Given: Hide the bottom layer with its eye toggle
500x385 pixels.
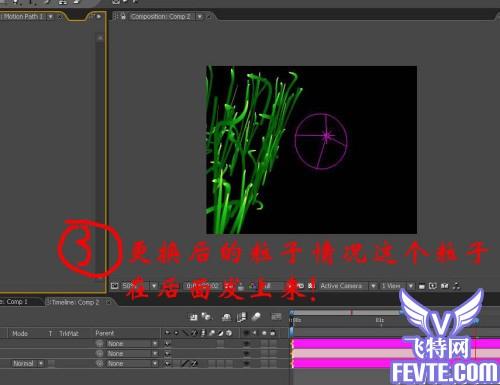Looking at the screenshot, I should coord(246,363).
